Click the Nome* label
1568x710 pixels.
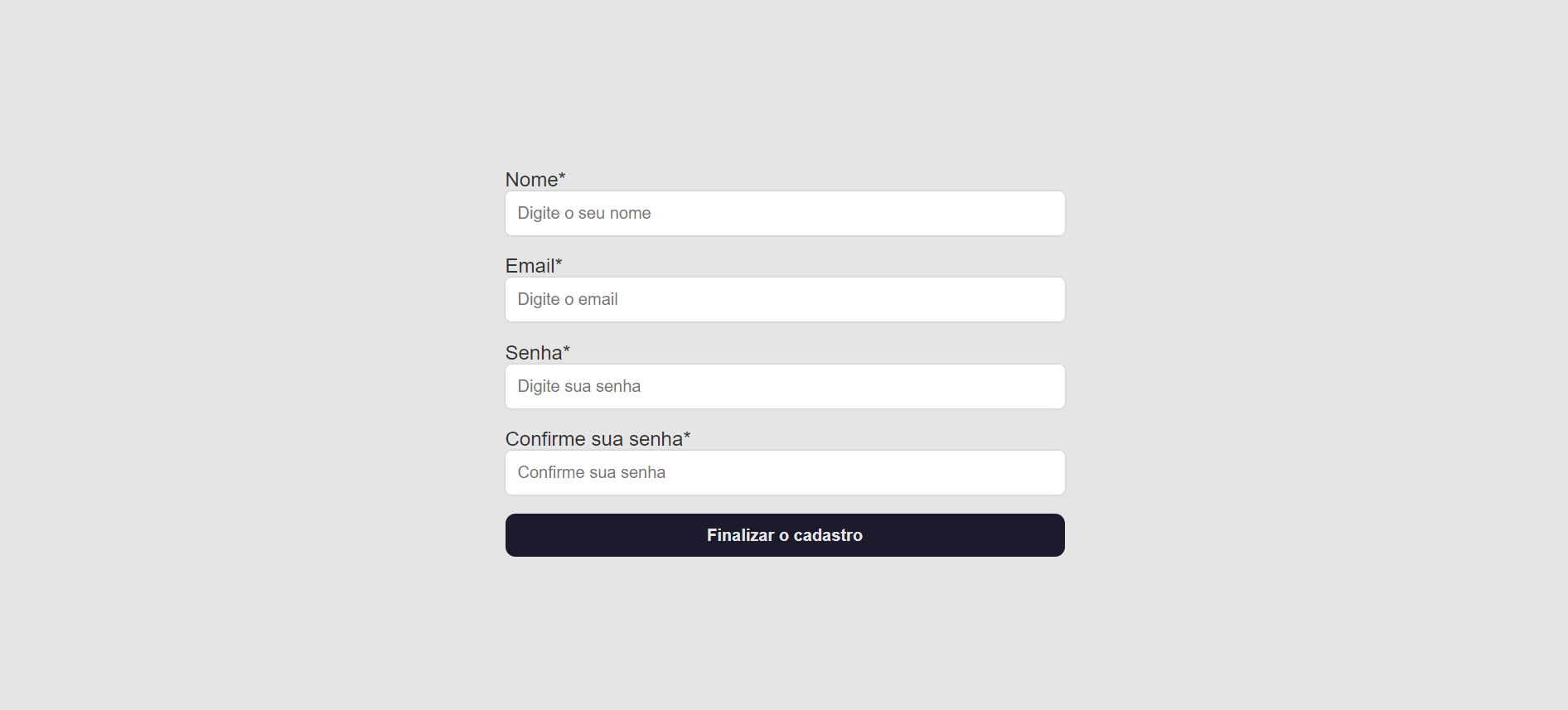click(x=535, y=179)
